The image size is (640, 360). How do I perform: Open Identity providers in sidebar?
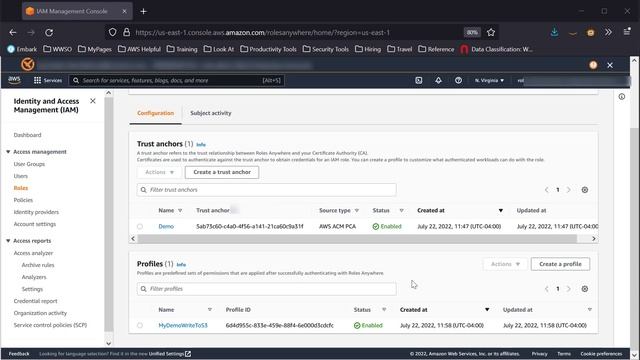click(36, 212)
